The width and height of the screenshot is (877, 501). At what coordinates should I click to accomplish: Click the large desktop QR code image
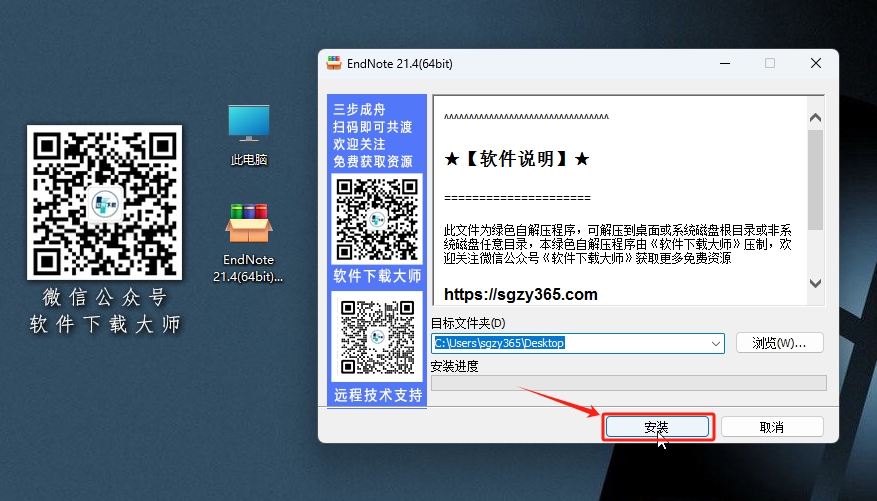105,202
